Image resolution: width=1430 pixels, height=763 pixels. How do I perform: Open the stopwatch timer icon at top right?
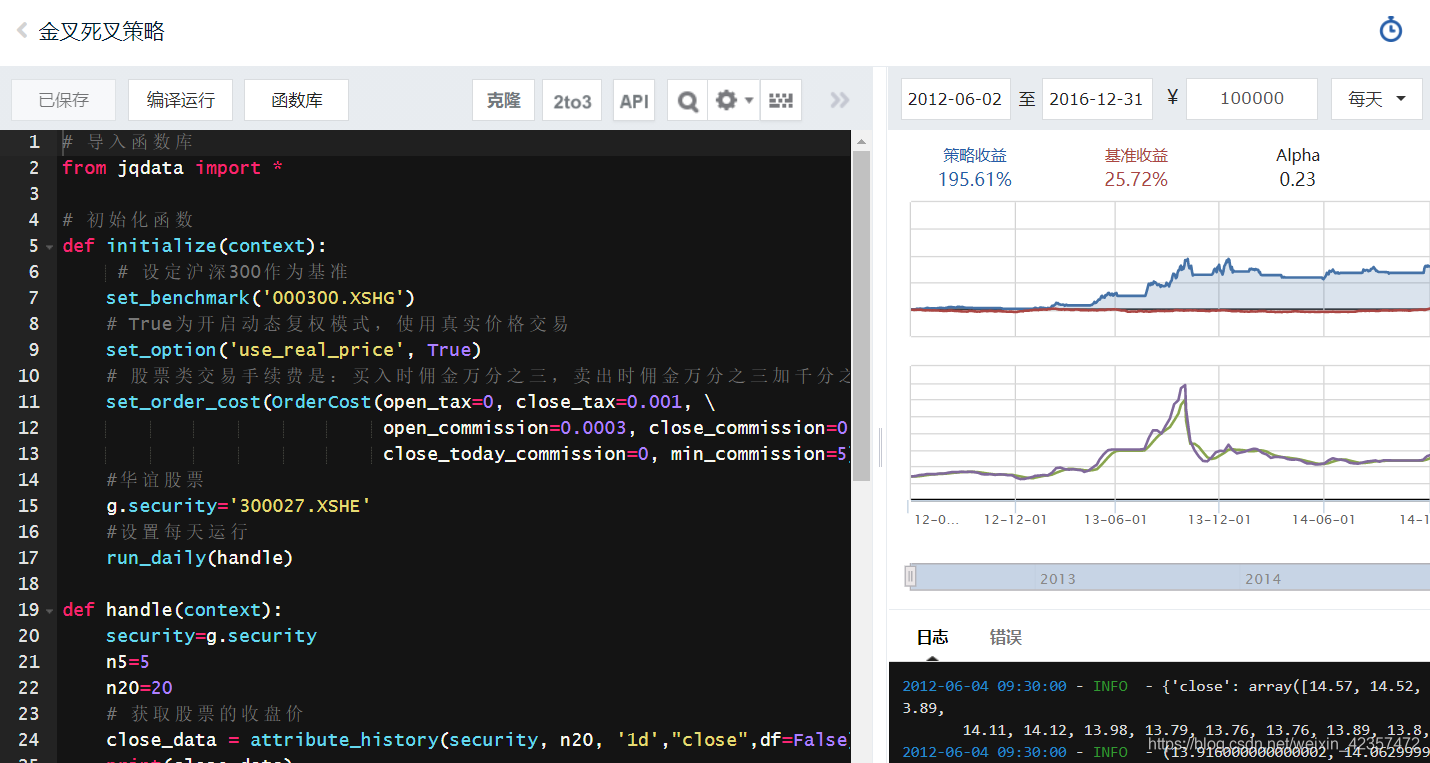(1390, 30)
